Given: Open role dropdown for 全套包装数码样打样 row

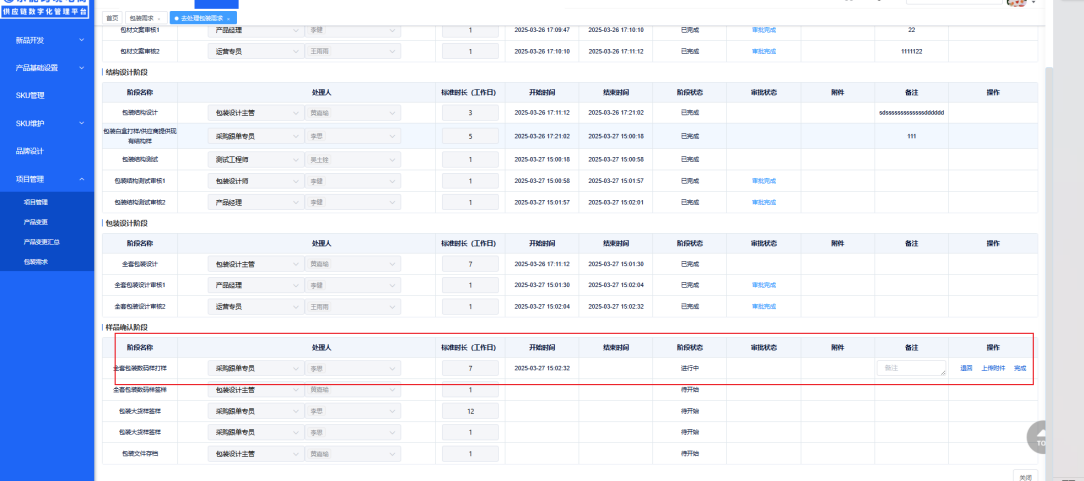Looking at the screenshot, I should [254, 368].
